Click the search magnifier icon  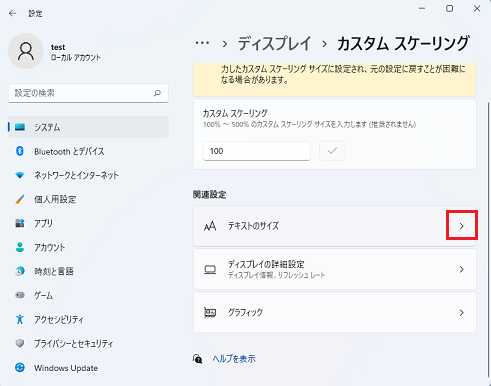157,93
